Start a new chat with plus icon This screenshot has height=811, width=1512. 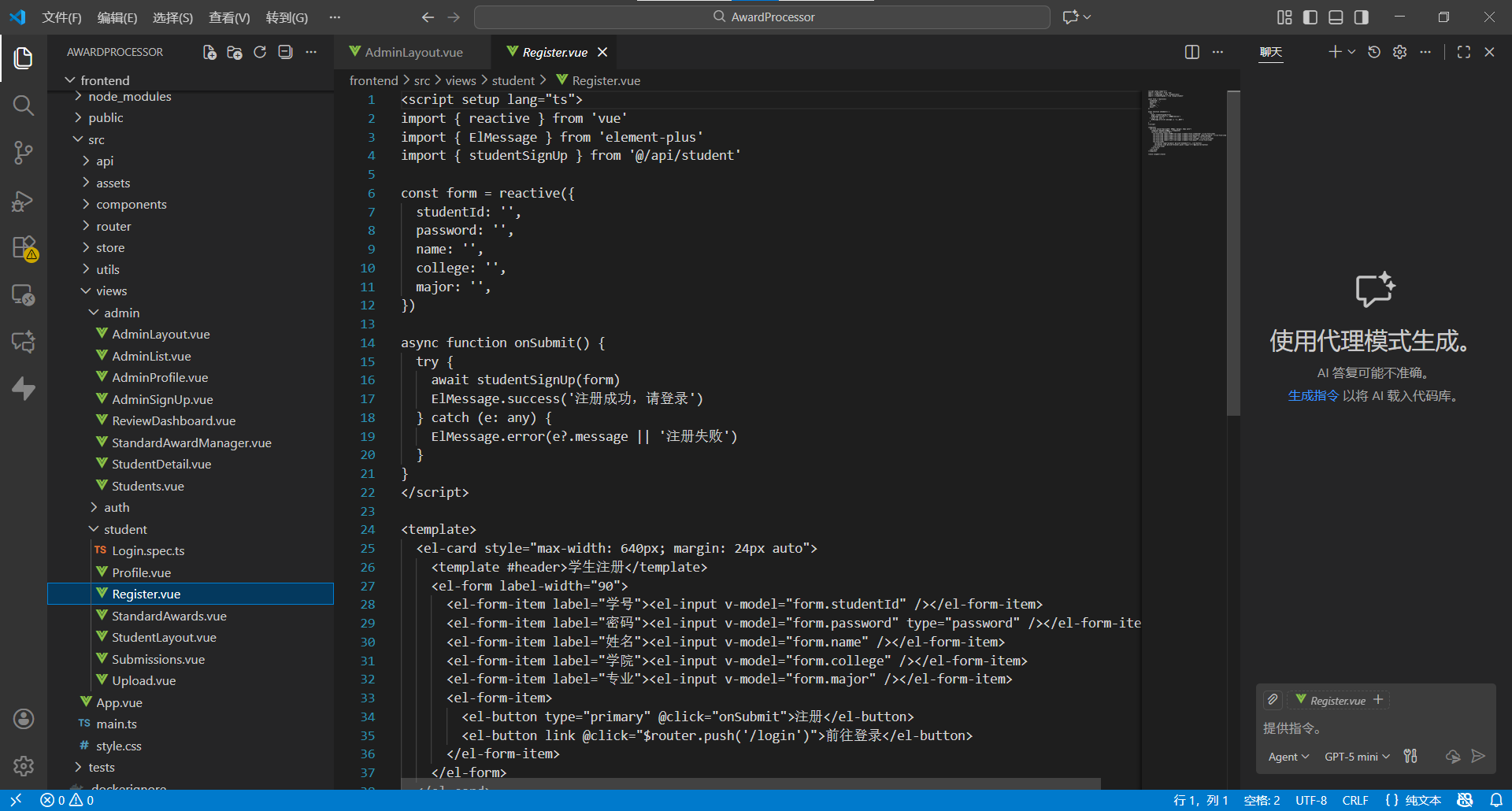(x=1335, y=52)
